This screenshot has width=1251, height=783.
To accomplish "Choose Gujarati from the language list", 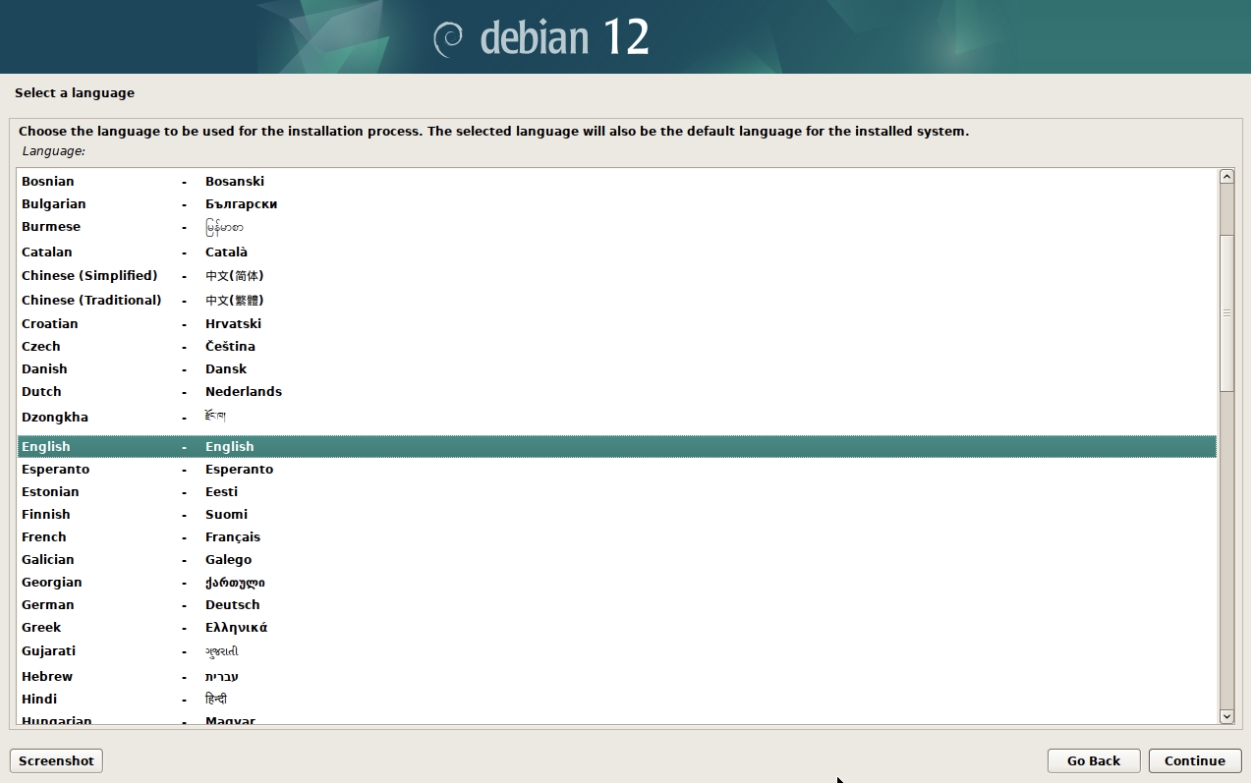I will point(617,651).
